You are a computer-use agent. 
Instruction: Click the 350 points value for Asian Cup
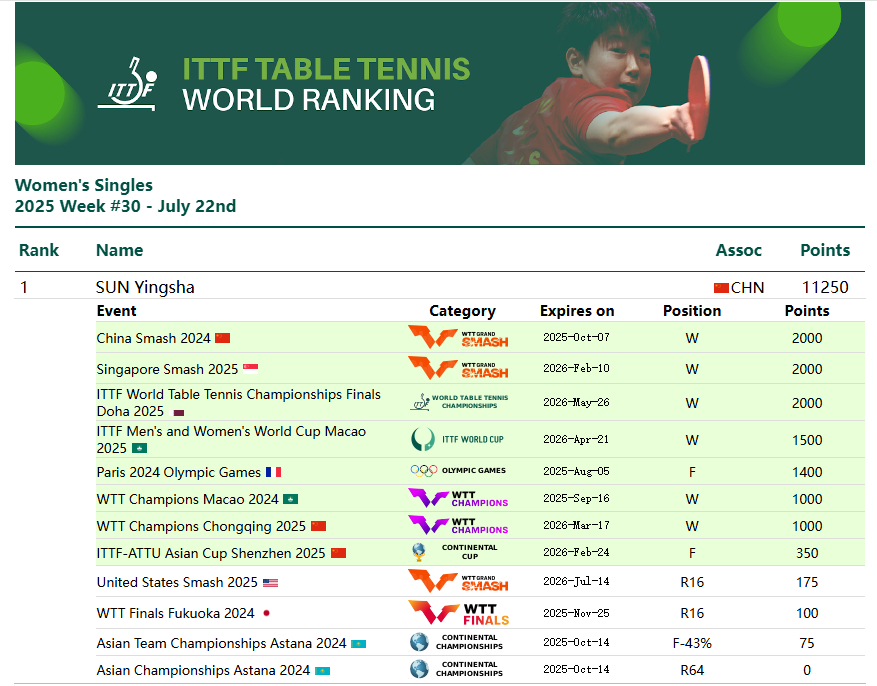point(807,553)
